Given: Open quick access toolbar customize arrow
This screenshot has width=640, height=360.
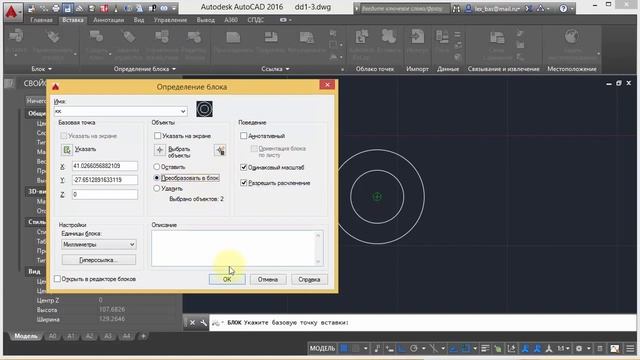Looking at the screenshot, I should pos(174,8).
